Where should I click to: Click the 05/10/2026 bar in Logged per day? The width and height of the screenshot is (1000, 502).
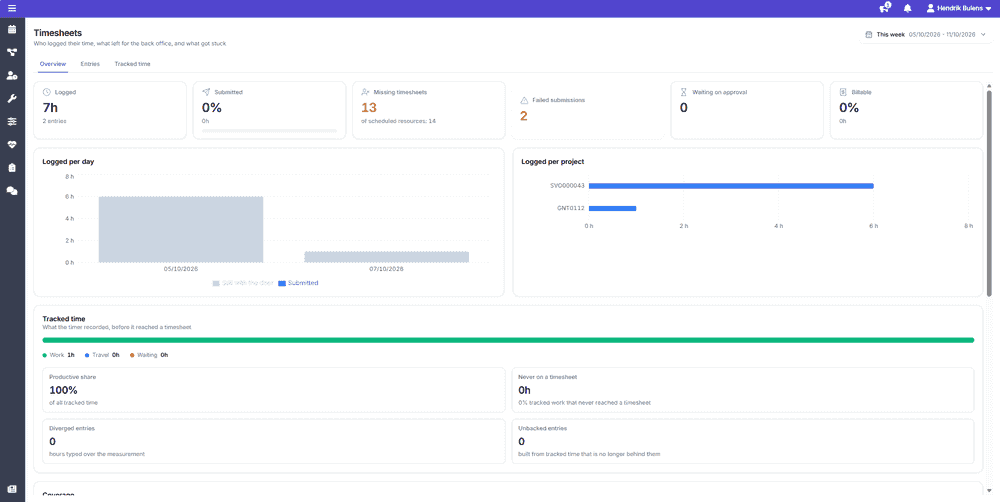tap(181, 230)
